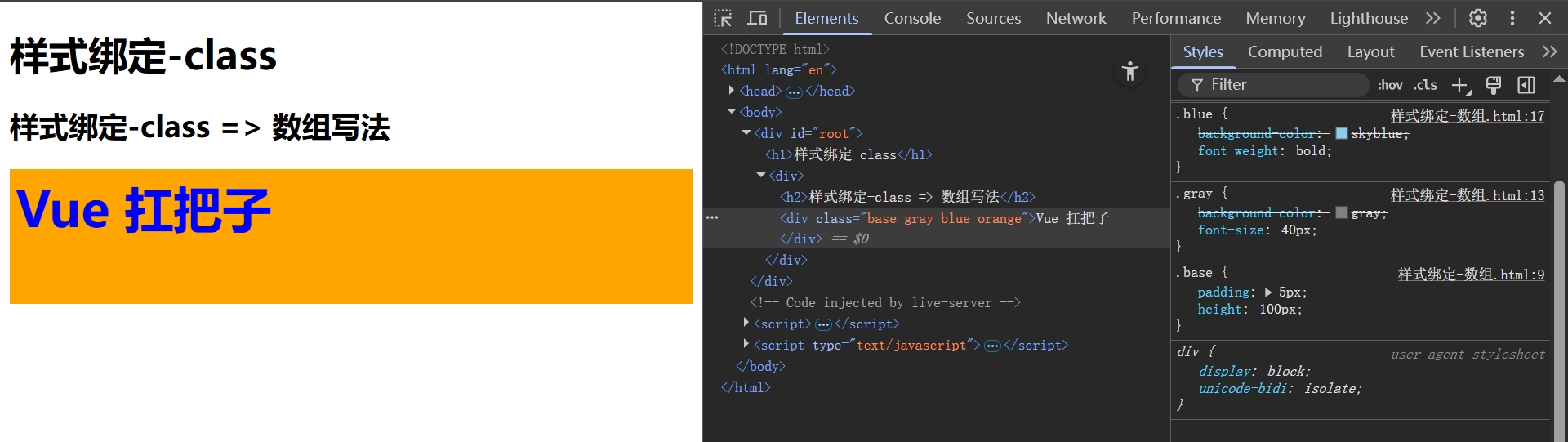The height and width of the screenshot is (442, 1568).
Task: Open the Sources tab
Action: [993, 18]
